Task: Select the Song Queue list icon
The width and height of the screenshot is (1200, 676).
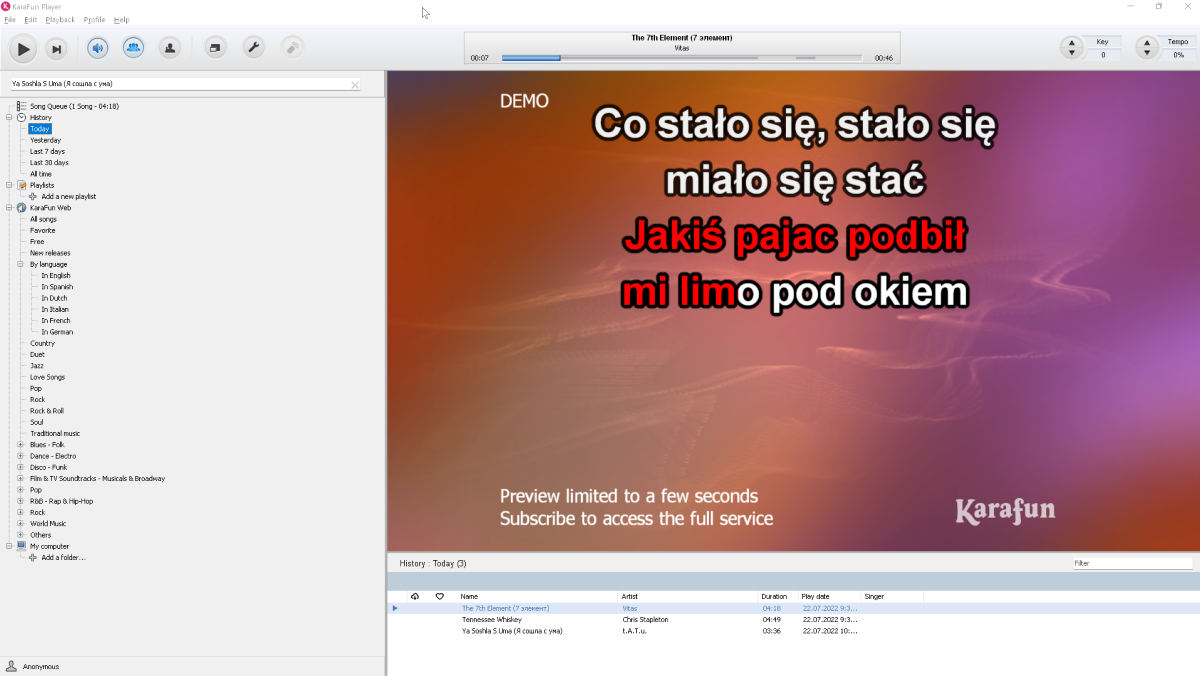Action: tap(22, 106)
